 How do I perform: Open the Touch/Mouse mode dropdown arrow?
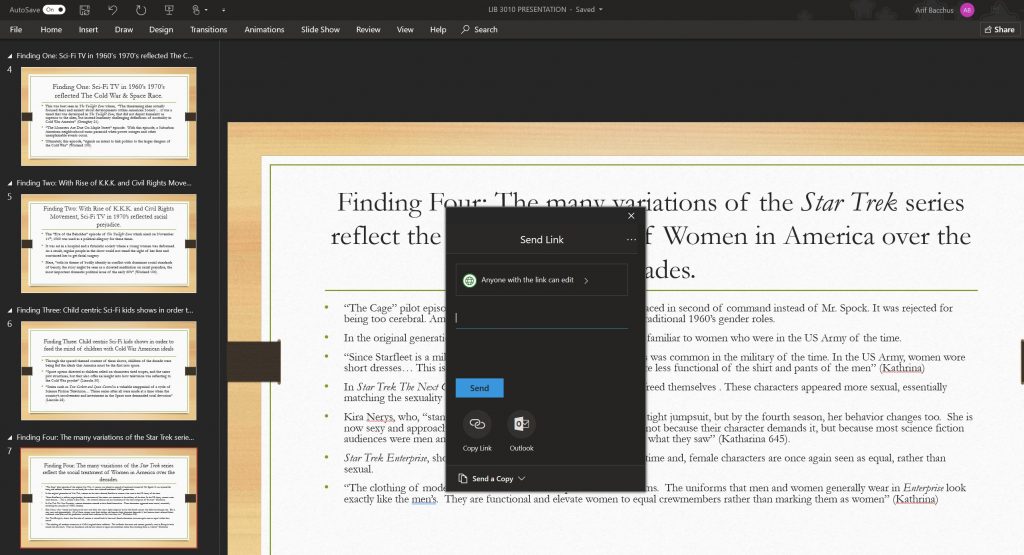pyautogui.click(x=206, y=10)
